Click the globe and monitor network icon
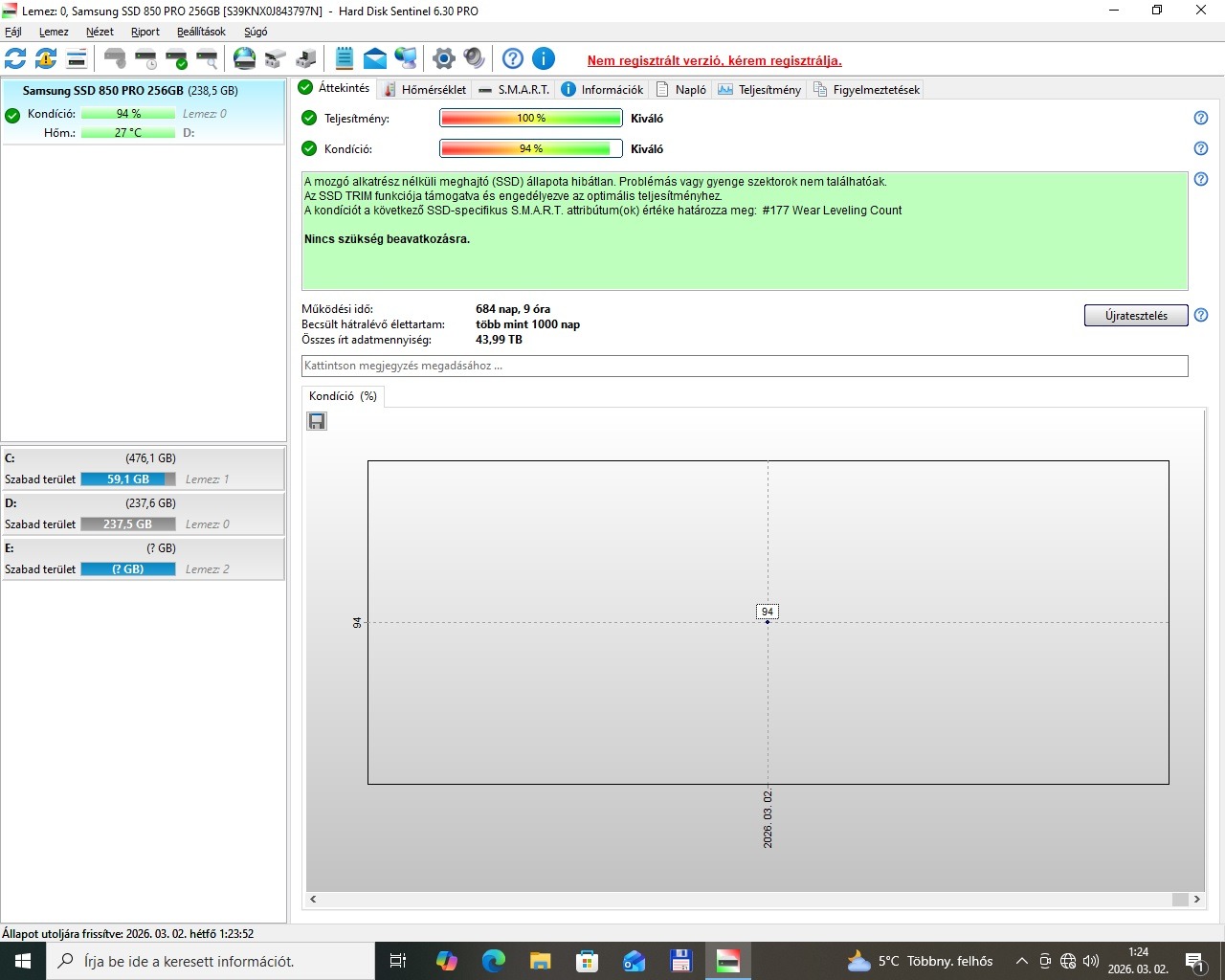This screenshot has height=980, width=1225. 406,59
